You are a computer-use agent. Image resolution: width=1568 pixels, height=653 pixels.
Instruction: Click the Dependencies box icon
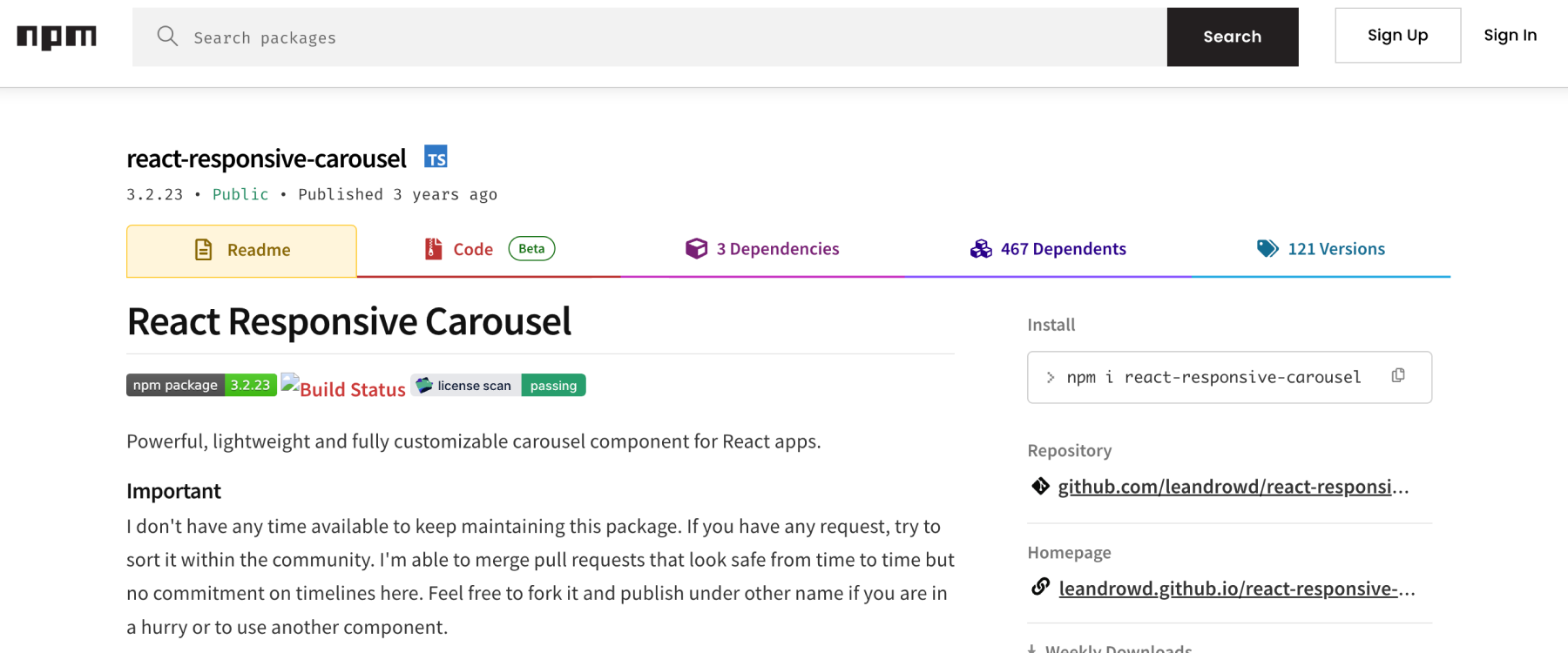click(696, 248)
